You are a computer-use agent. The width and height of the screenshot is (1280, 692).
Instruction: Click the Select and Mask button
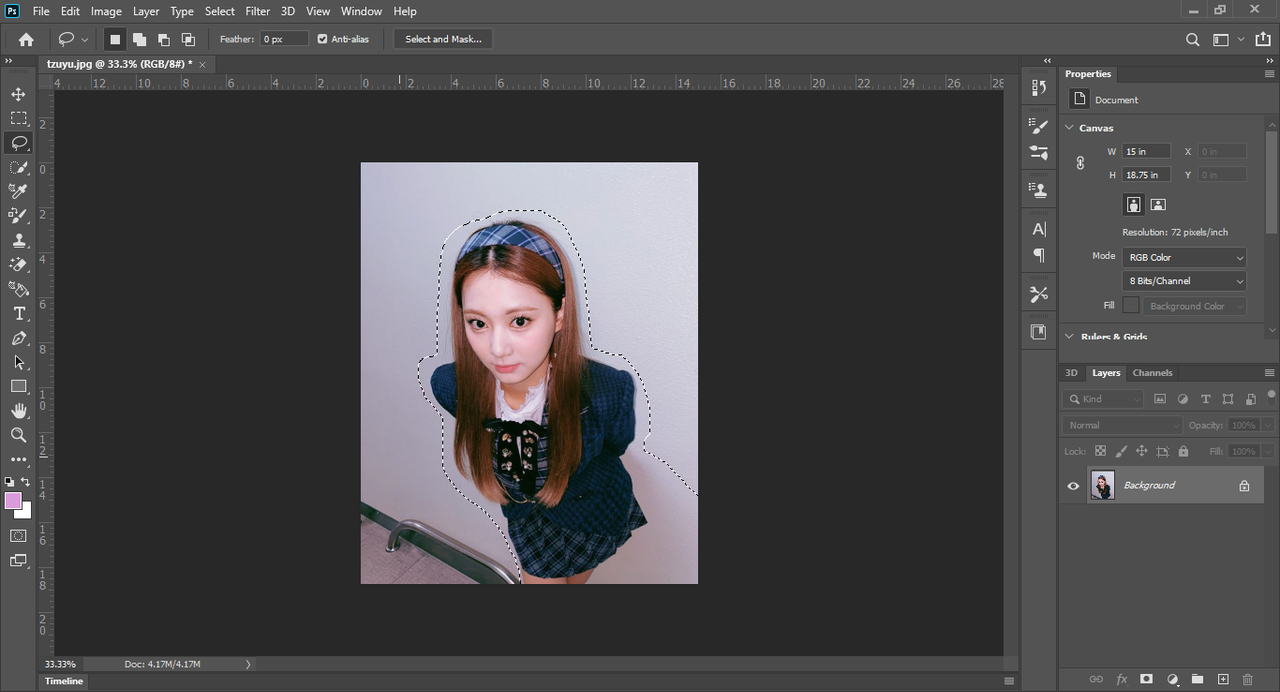443,39
